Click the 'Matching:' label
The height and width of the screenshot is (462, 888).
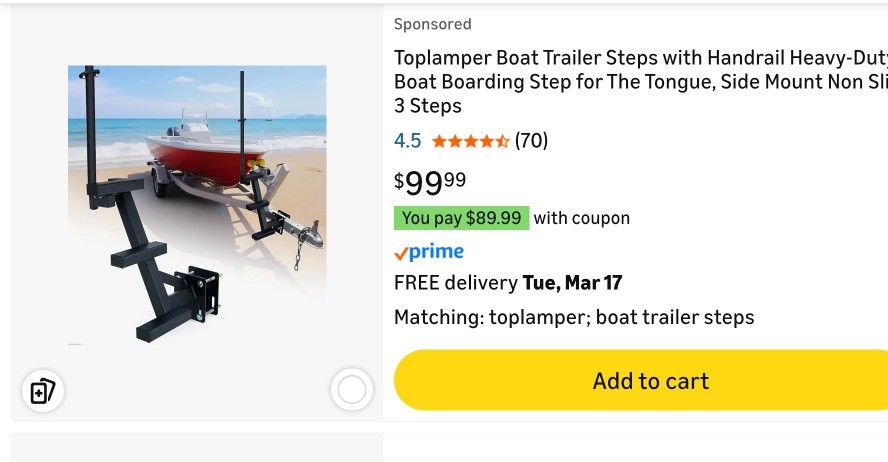pos(438,318)
